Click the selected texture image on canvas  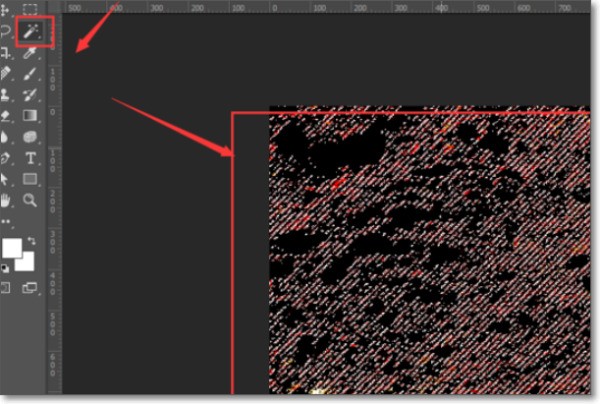430,250
